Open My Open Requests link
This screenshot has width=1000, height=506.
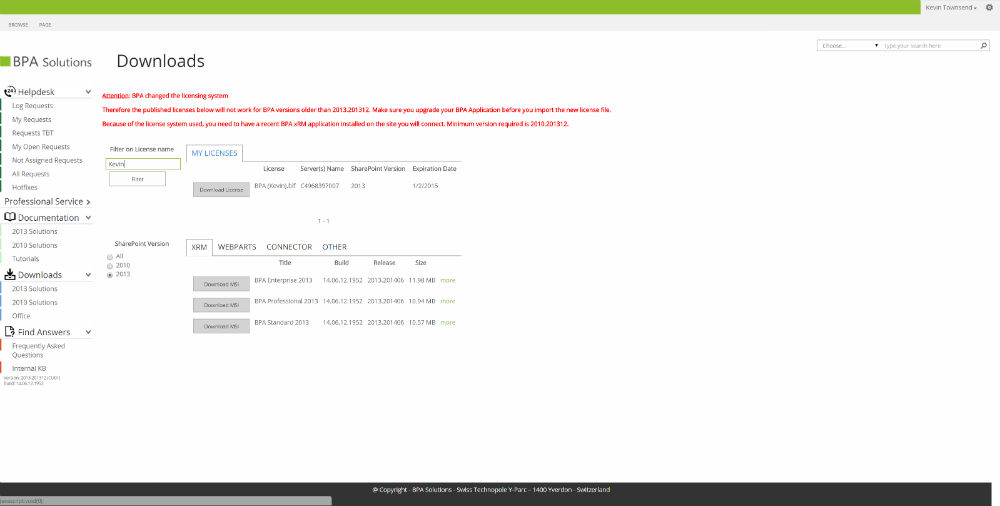click(x=41, y=147)
